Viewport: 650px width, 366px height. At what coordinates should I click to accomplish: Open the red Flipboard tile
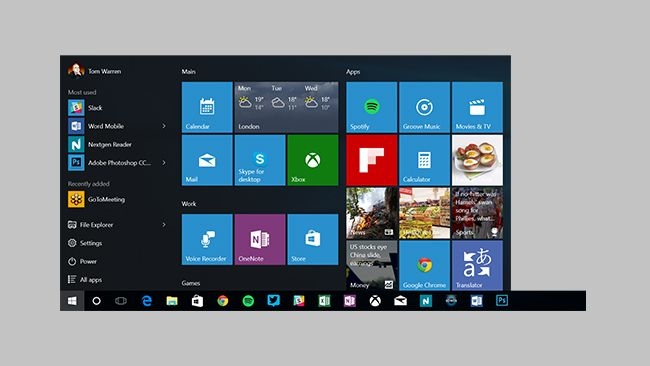371,160
